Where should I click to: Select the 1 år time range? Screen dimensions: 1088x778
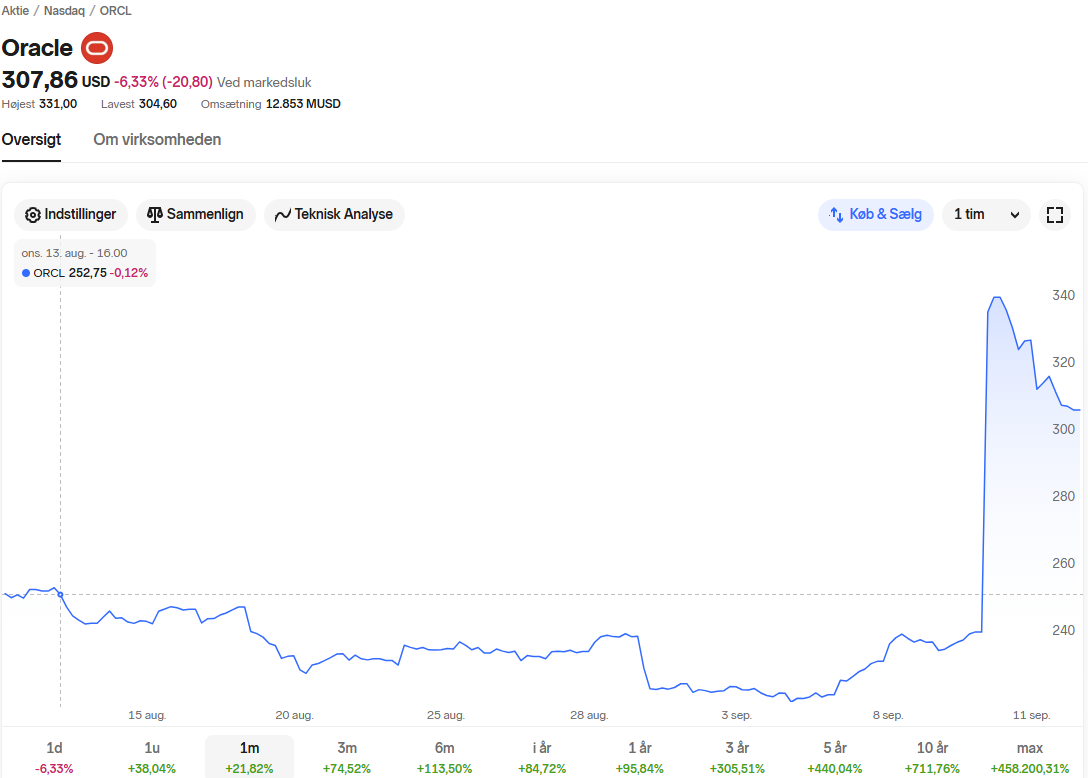click(x=640, y=756)
